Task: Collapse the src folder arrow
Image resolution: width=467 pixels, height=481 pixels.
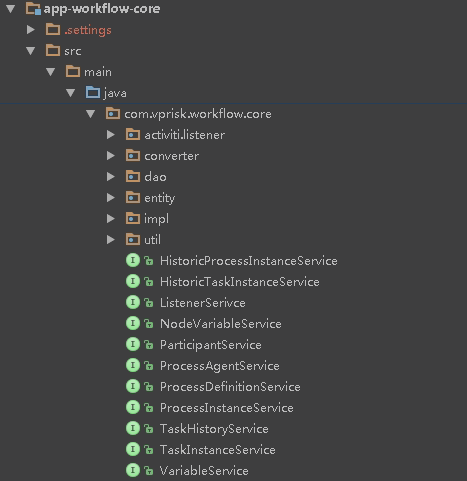Action: tap(31, 51)
